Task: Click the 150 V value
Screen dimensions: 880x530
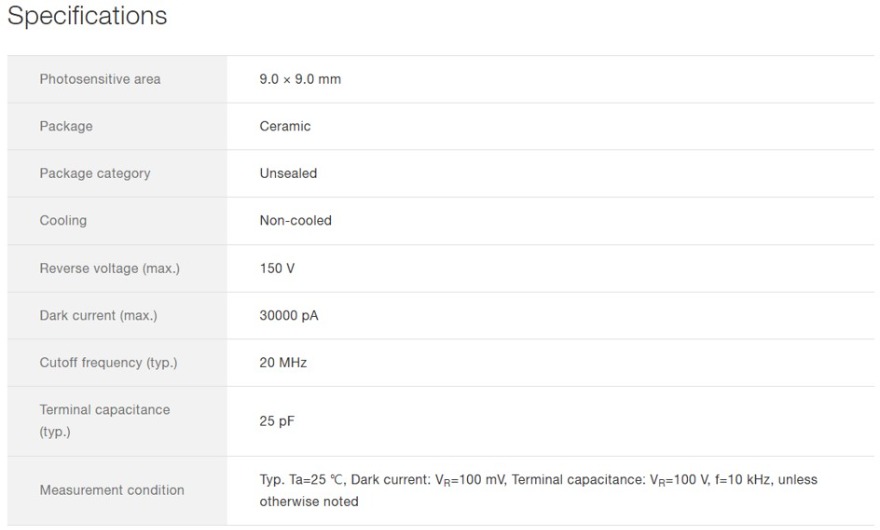Action: point(277,268)
